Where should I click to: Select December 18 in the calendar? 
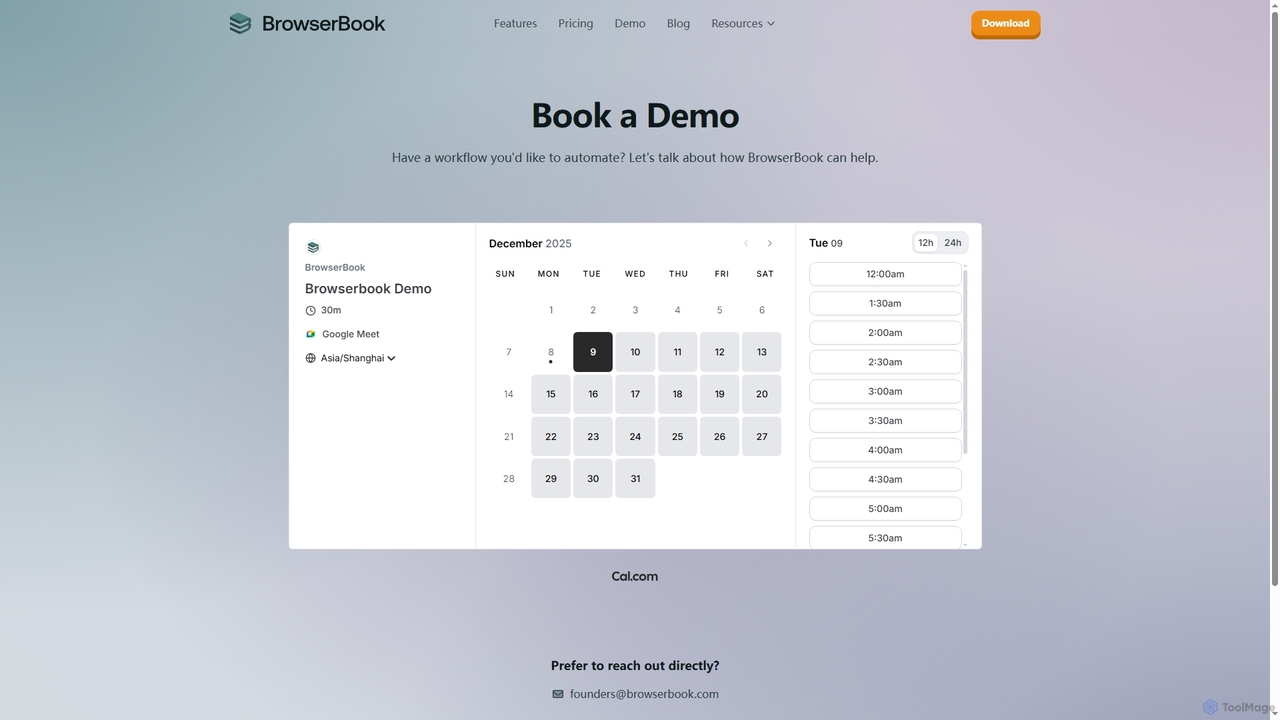coord(677,394)
